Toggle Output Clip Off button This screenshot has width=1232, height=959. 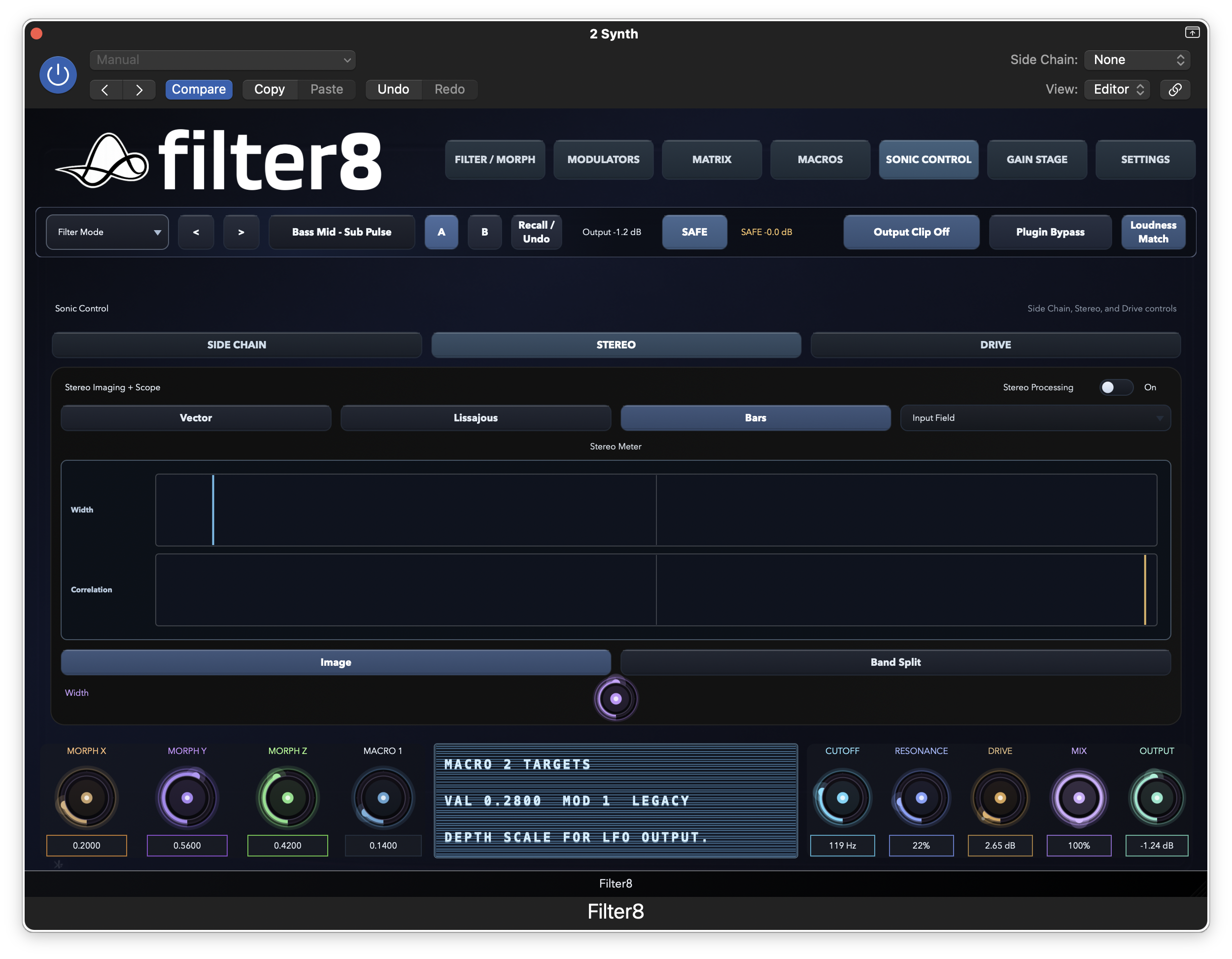[911, 232]
